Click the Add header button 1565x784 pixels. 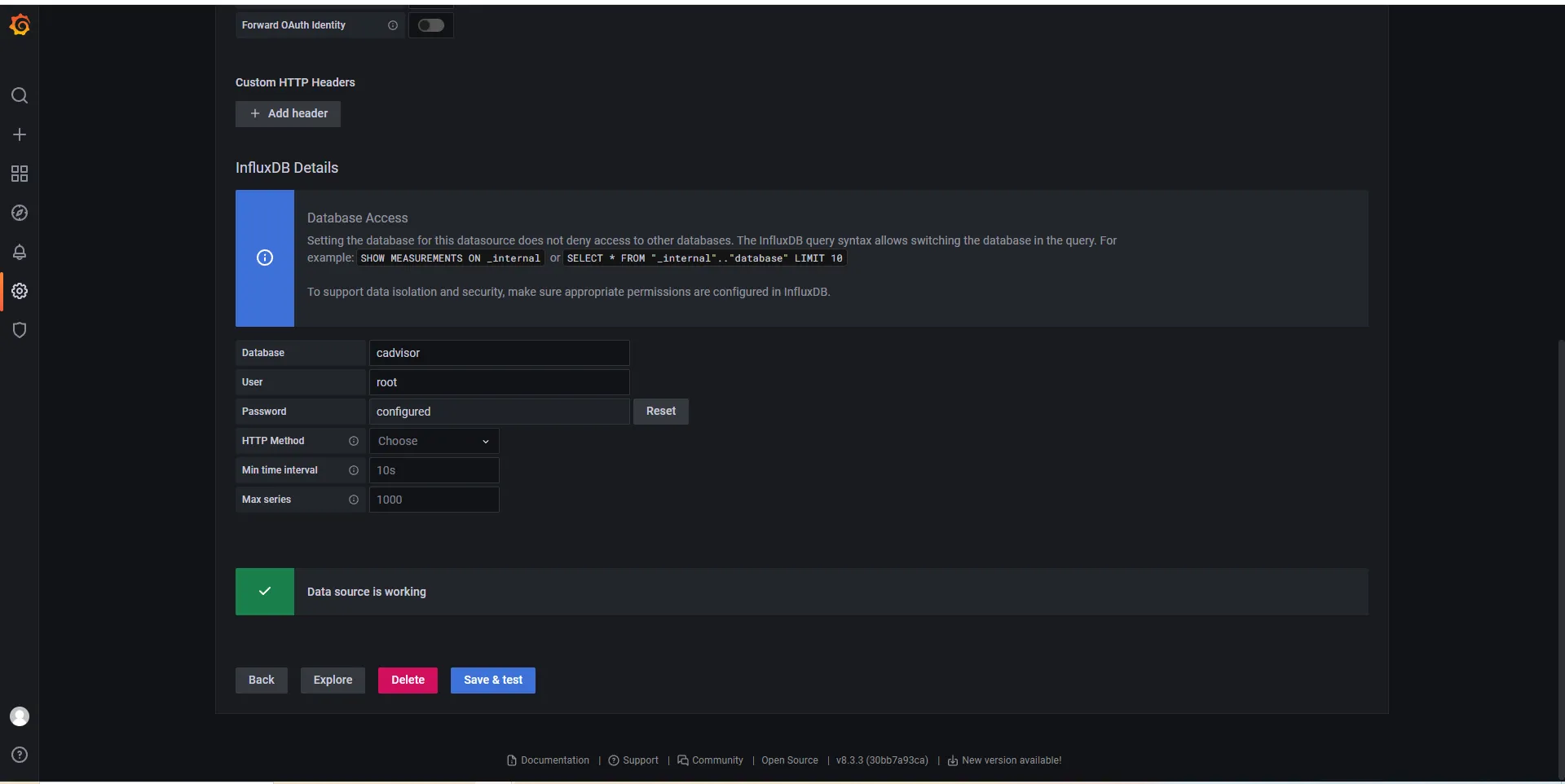(x=288, y=114)
